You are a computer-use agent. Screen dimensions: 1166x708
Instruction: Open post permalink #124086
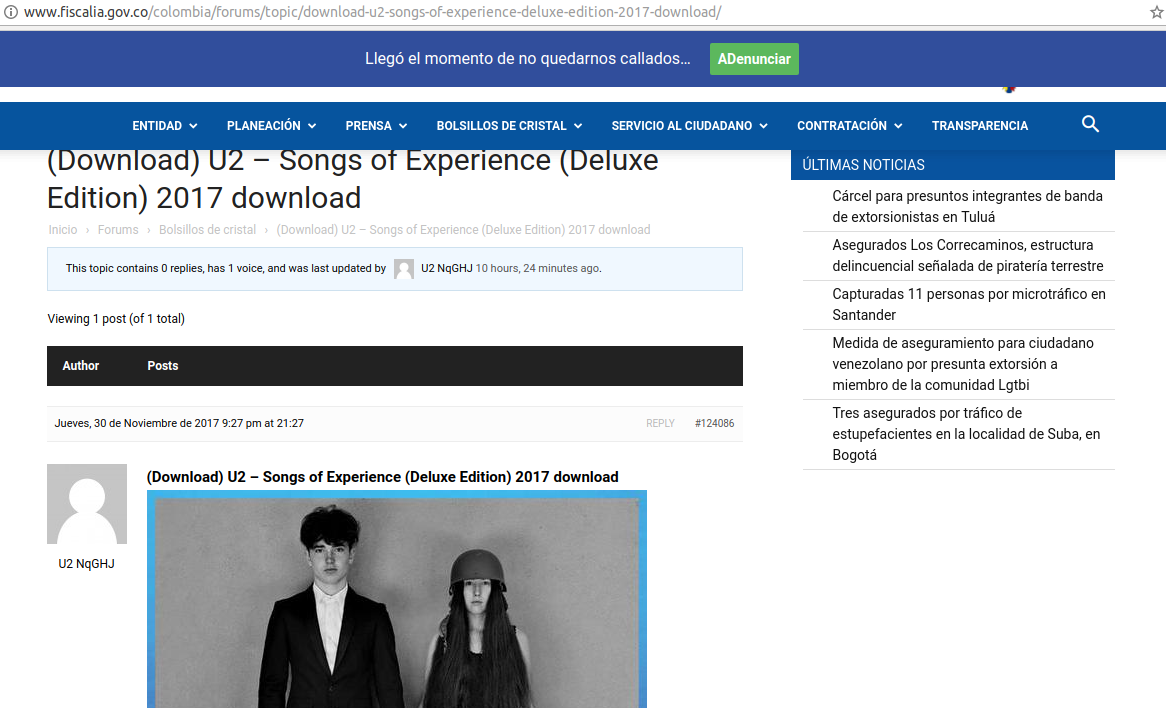(x=714, y=423)
